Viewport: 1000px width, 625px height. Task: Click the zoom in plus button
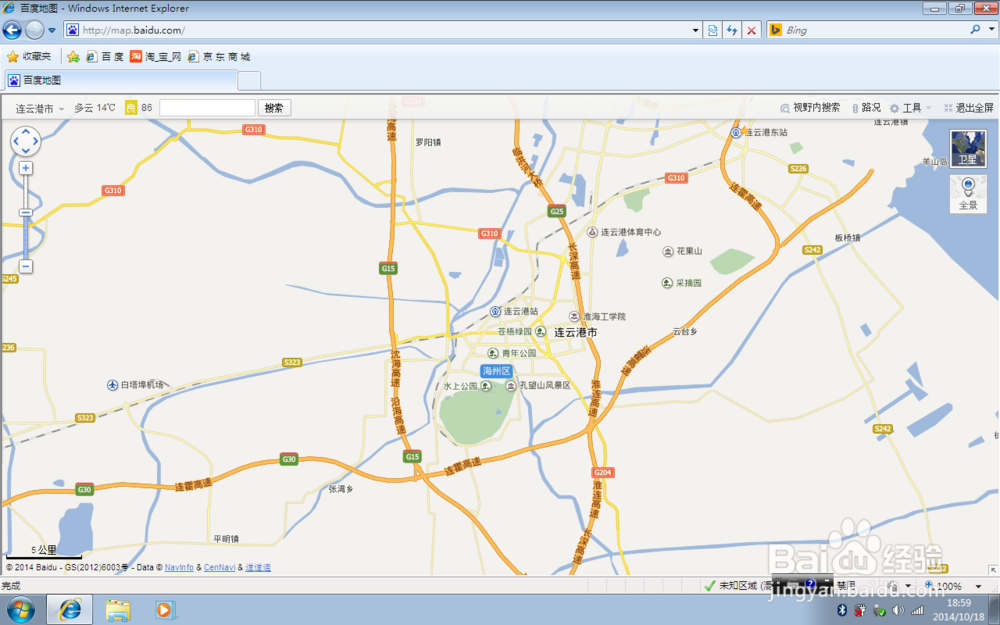pos(26,168)
